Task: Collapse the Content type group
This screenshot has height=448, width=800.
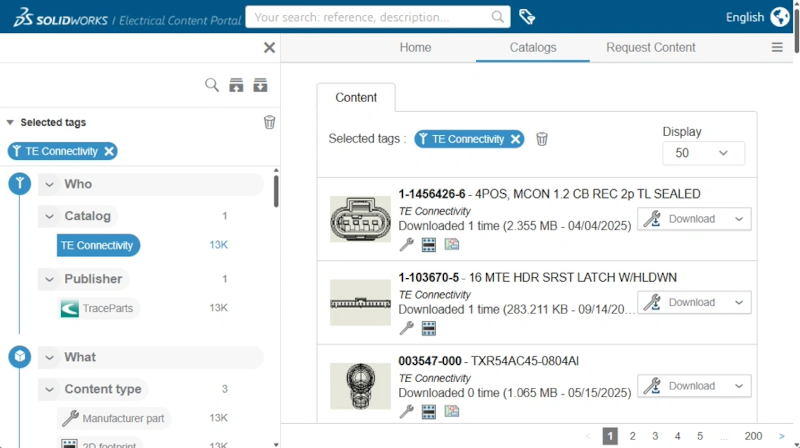Action: 50,389
